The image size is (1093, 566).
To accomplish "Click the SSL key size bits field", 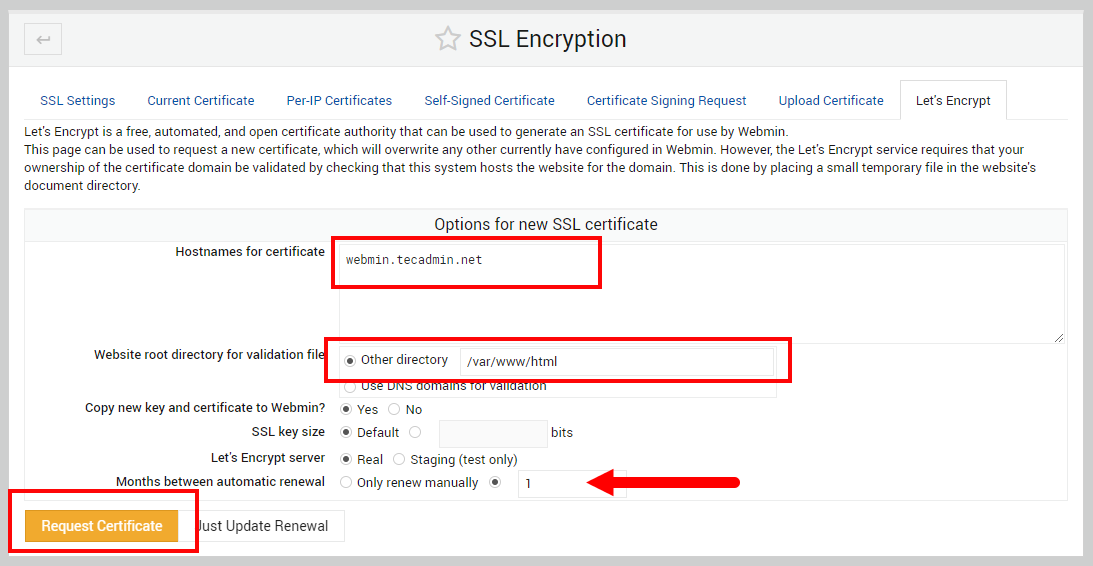I will point(493,433).
